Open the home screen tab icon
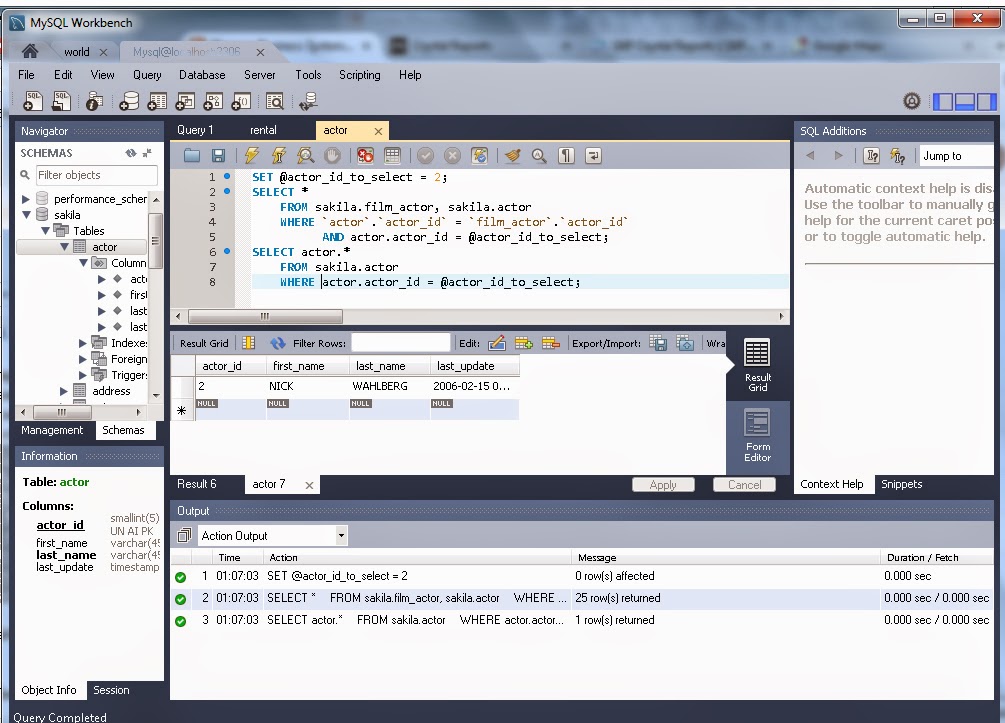Viewport: 1005px width, 723px height. (x=30, y=51)
